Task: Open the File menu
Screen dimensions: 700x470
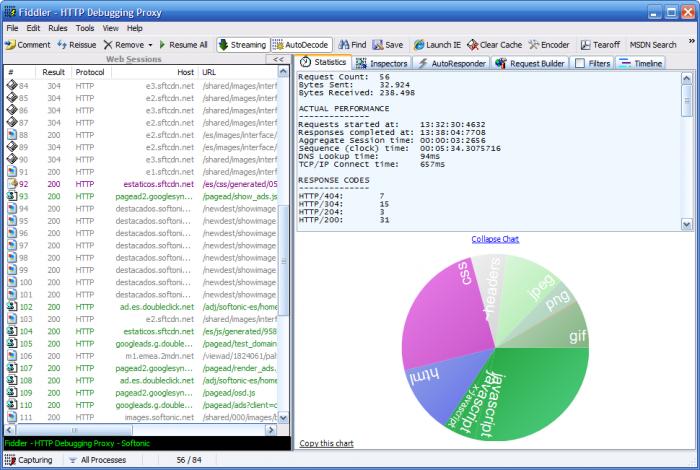Action: (x=12, y=28)
